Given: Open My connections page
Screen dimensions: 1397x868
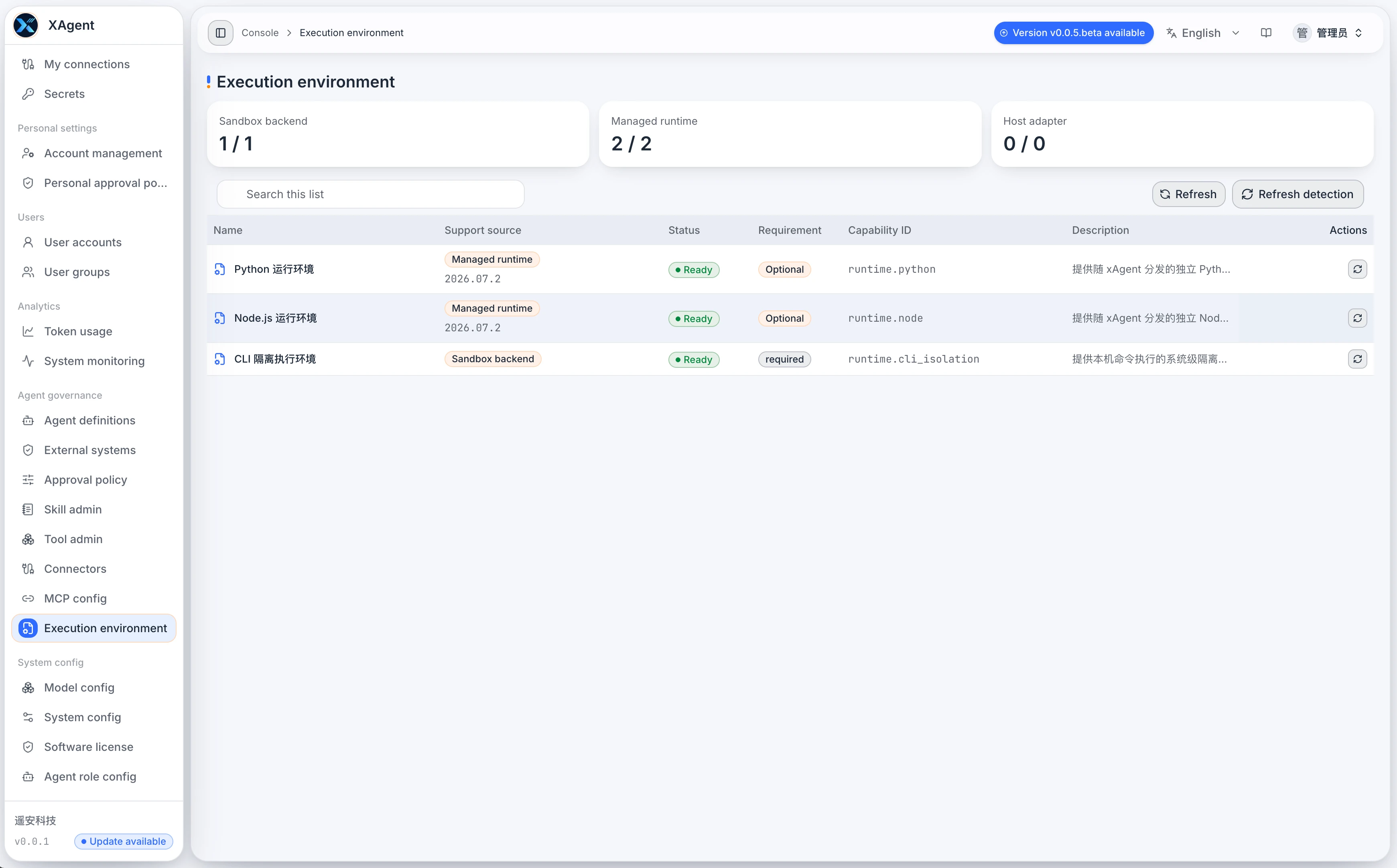Looking at the screenshot, I should pyautogui.click(x=93, y=64).
